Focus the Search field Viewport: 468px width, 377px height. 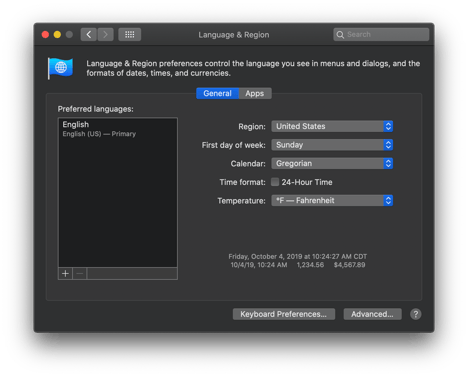click(x=381, y=35)
